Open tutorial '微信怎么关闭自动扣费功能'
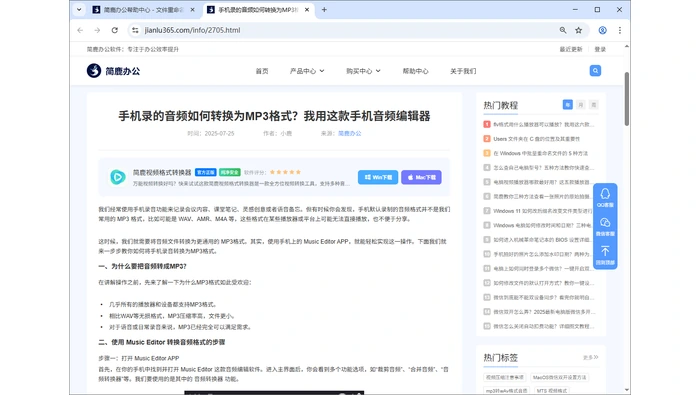The height and width of the screenshot is (395, 700). pyautogui.click(x=544, y=326)
